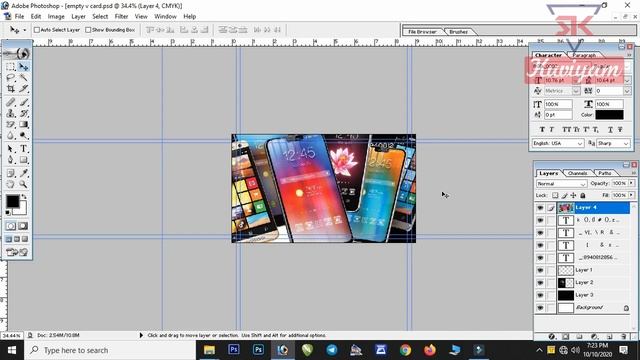Hide Layer 2 with eye icon

point(540,282)
